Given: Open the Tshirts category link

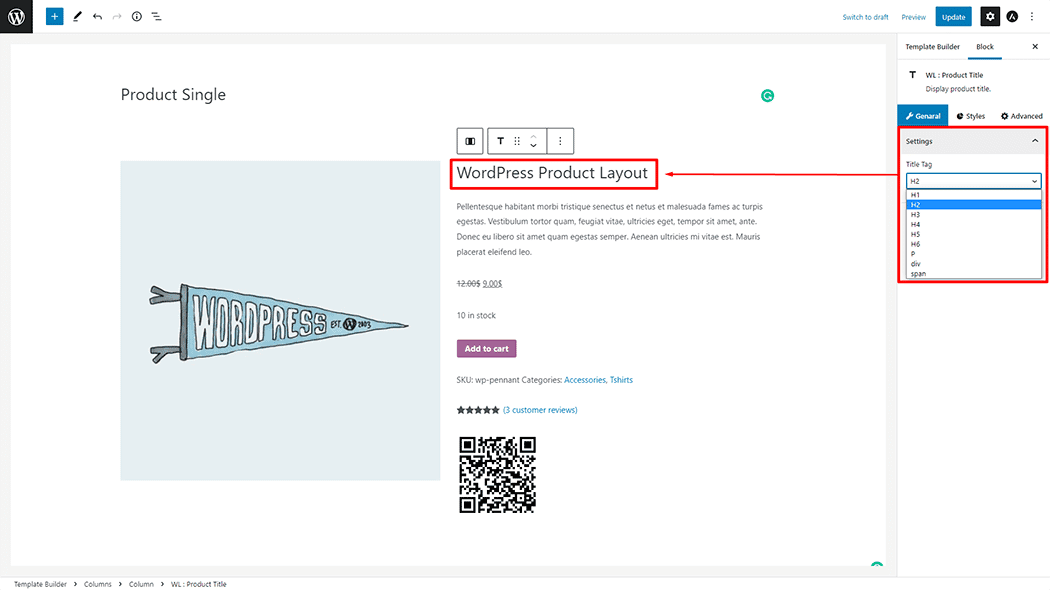Looking at the screenshot, I should point(621,380).
